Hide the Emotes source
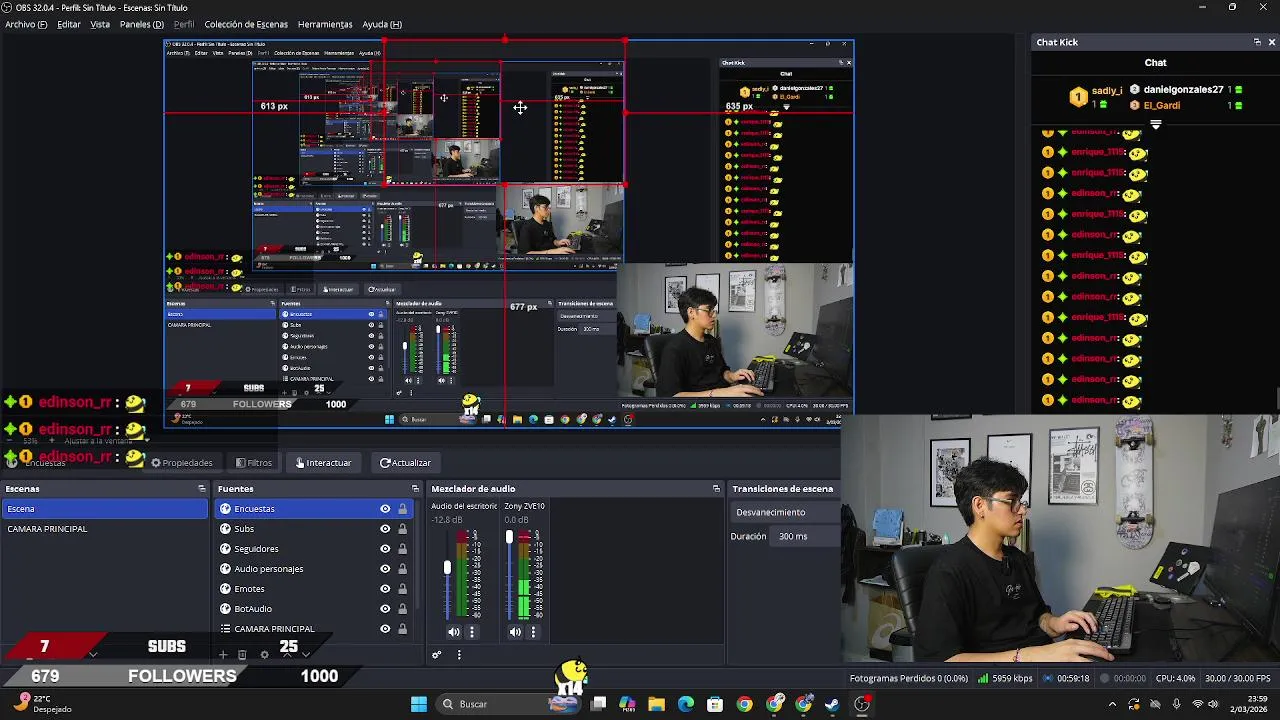The width and height of the screenshot is (1280, 720). (385, 589)
